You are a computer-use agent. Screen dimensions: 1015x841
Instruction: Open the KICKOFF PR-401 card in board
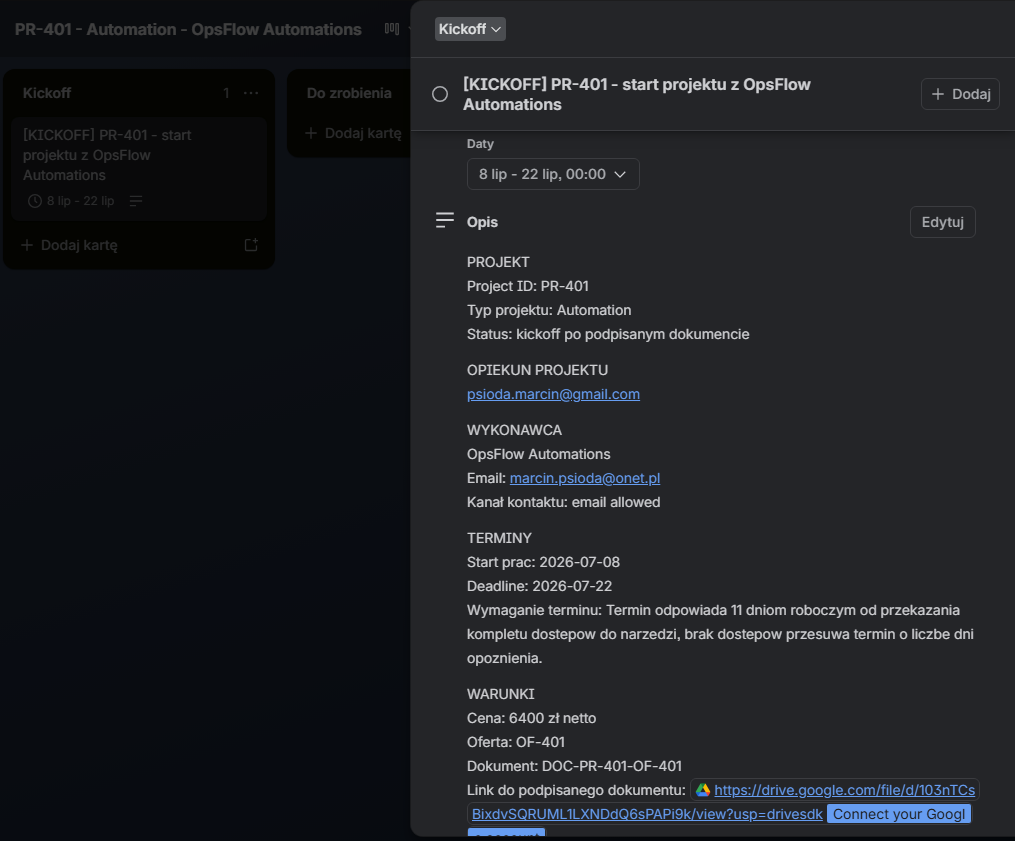point(139,168)
